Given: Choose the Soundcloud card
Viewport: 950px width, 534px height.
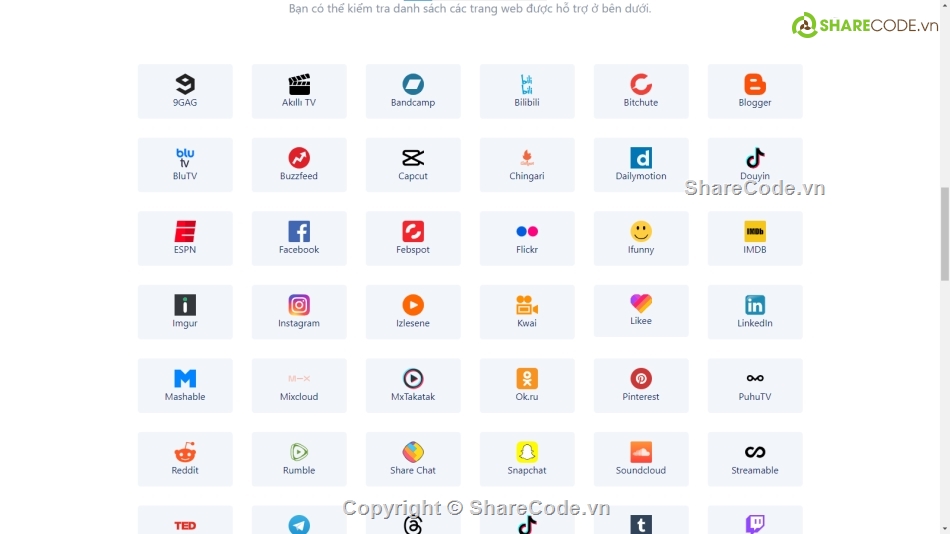Looking at the screenshot, I should [640, 459].
